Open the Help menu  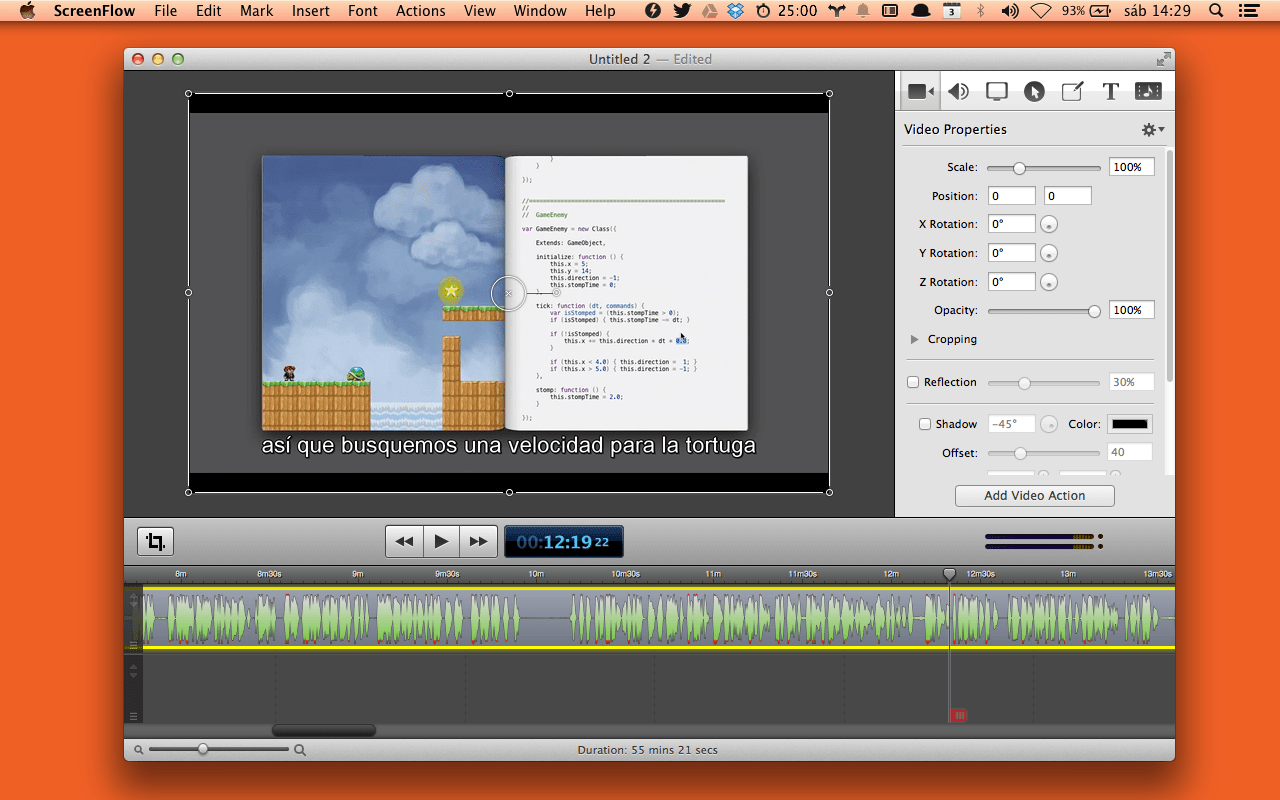click(x=600, y=11)
